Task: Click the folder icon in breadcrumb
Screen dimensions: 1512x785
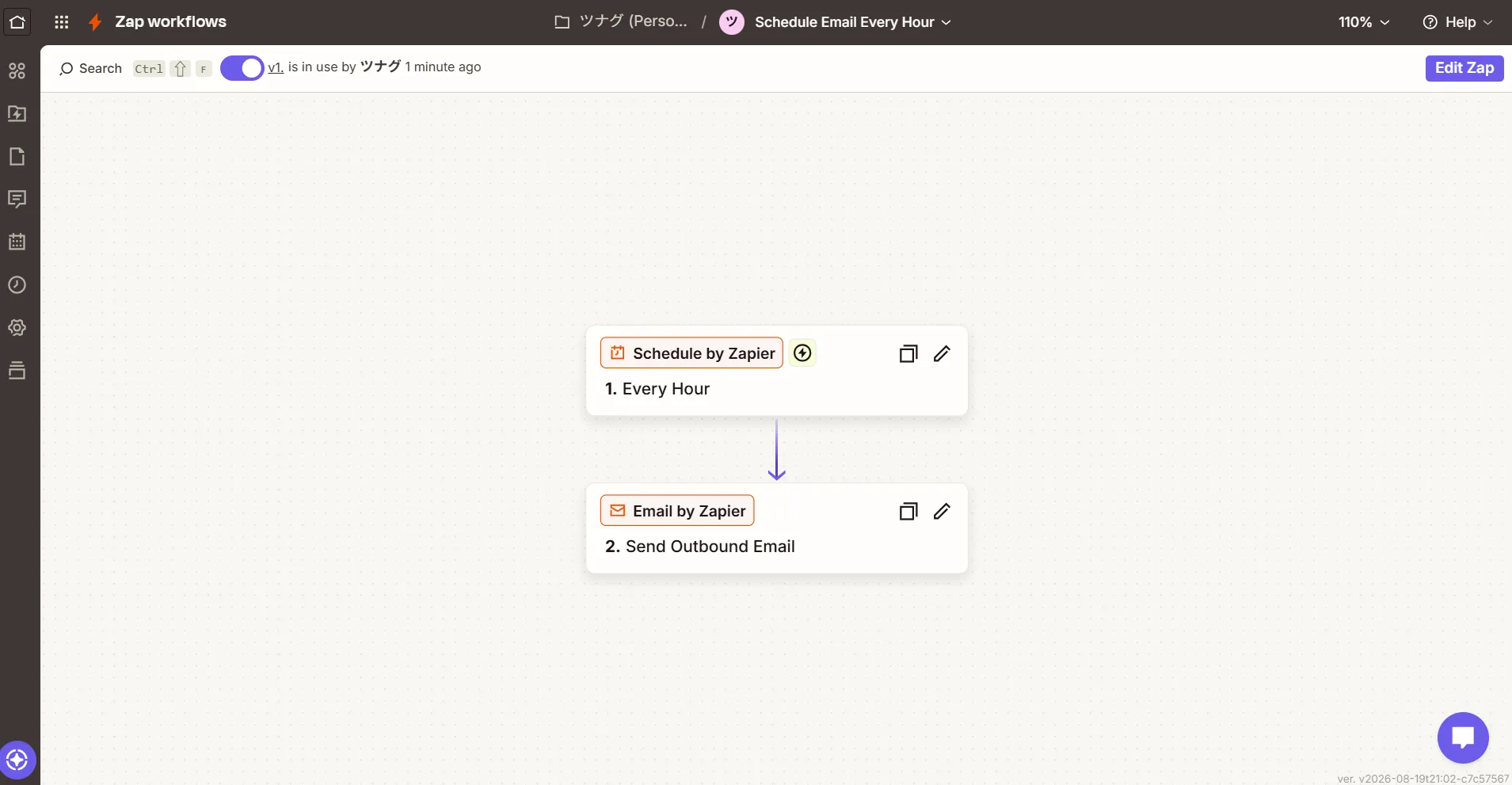Action: click(x=562, y=22)
